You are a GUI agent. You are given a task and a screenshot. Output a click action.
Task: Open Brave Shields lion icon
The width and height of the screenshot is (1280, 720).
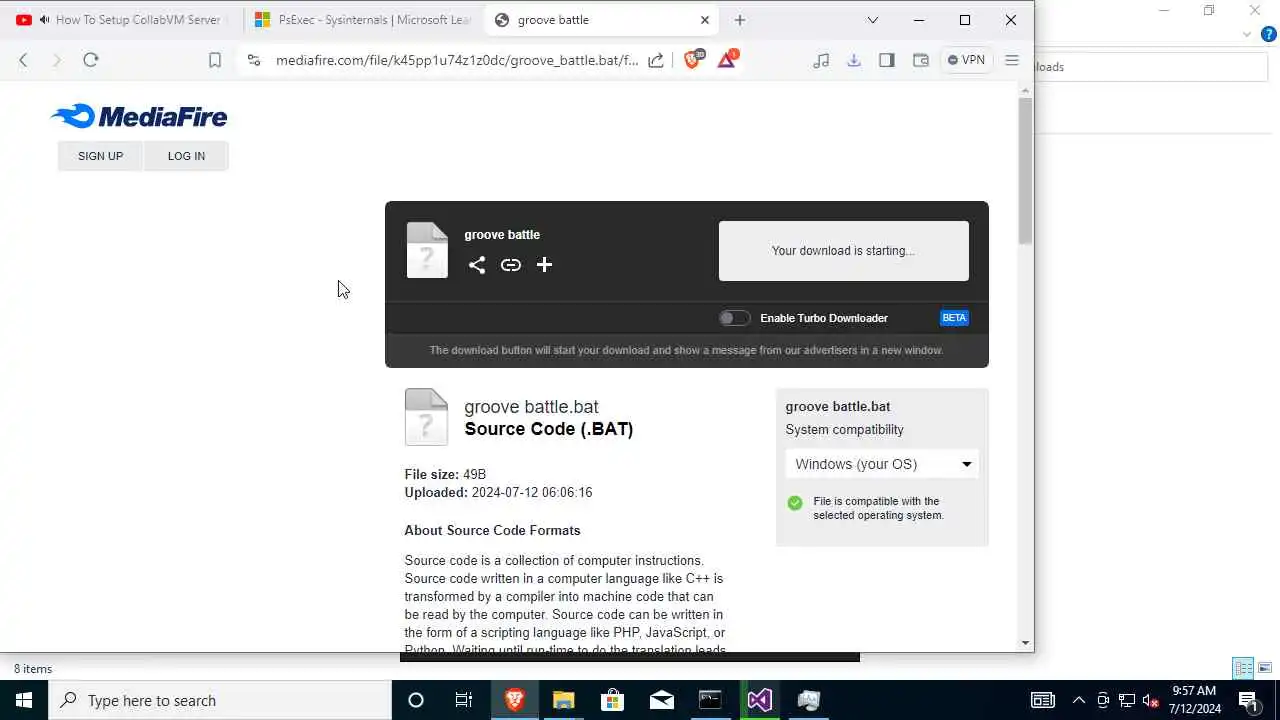[692, 59]
